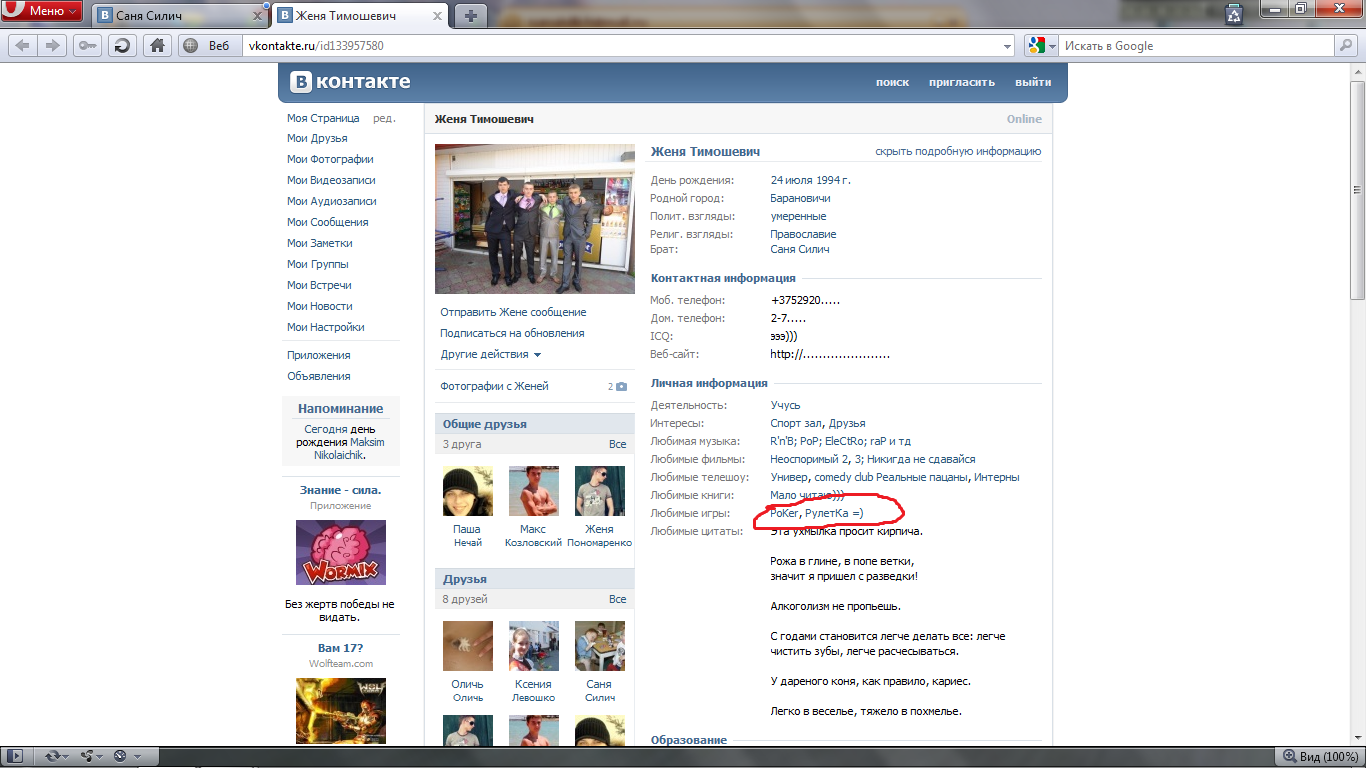Expand the Другие действия dropdown
The height and width of the screenshot is (768, 1366).
(491, 354)
